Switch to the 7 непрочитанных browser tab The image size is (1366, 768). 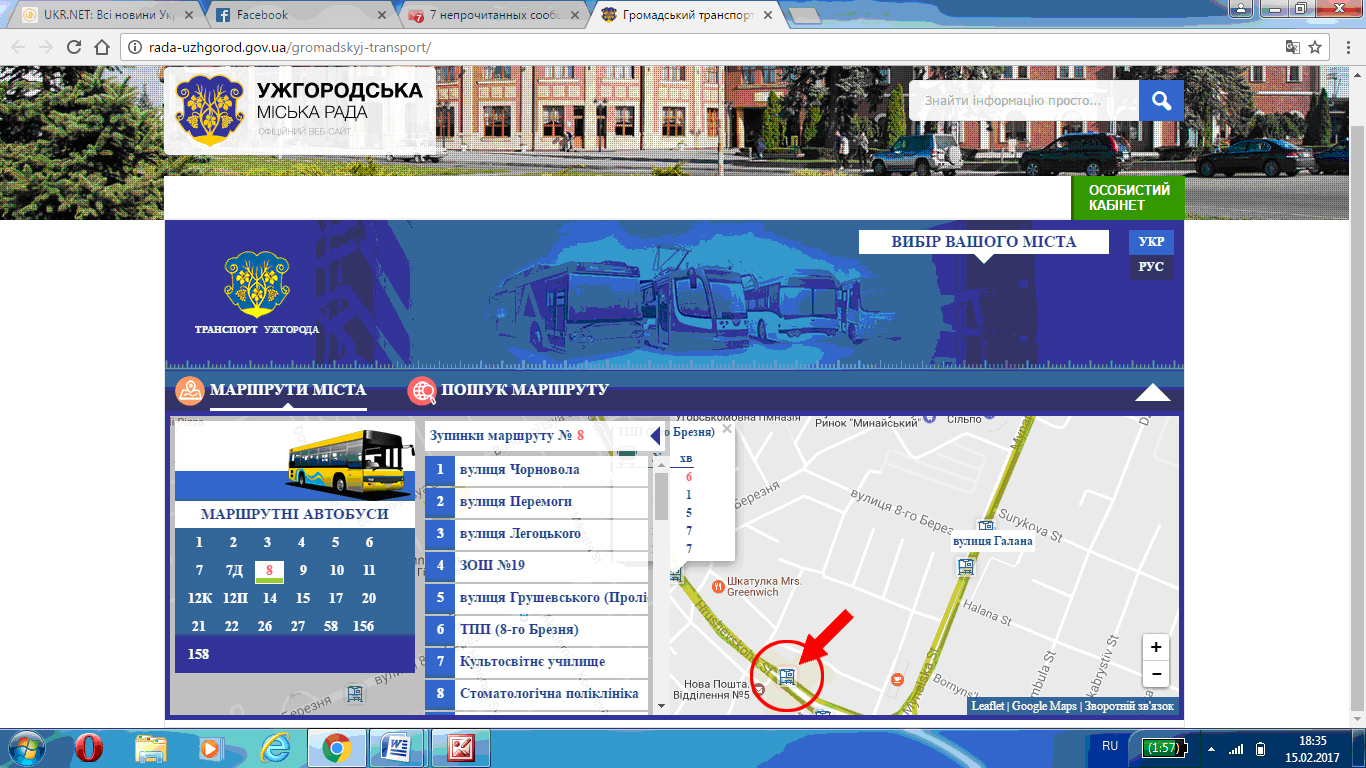pyautogui.click(x=495, y=15)
